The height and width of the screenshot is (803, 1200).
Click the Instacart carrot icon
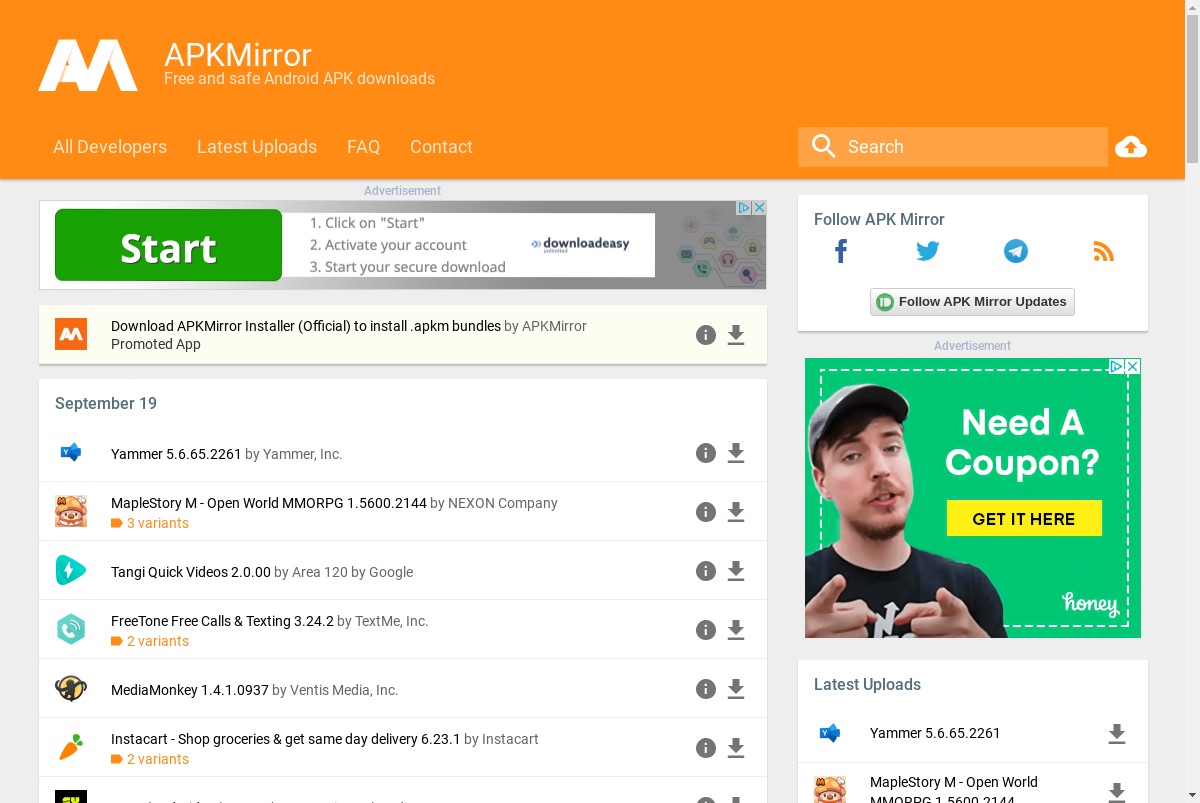click(x=71, y=747)
